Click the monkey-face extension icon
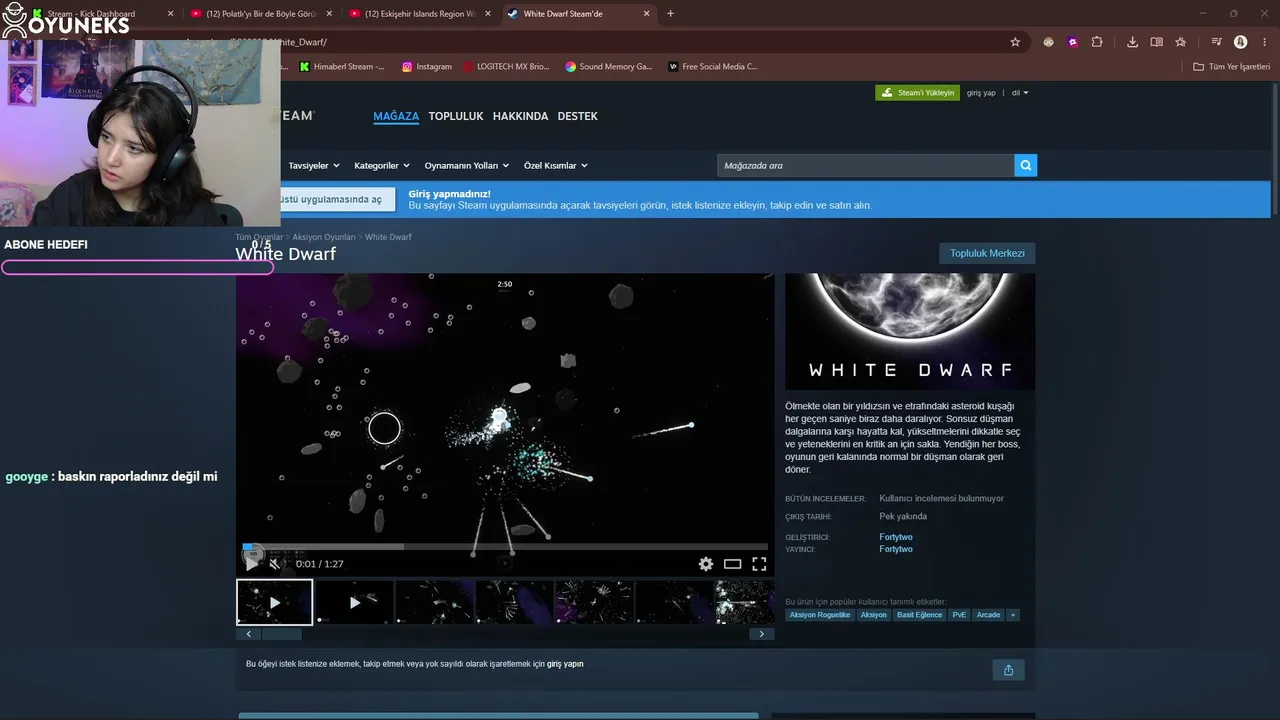This screenshot has height=720, width=1280. click(1048, 42)
